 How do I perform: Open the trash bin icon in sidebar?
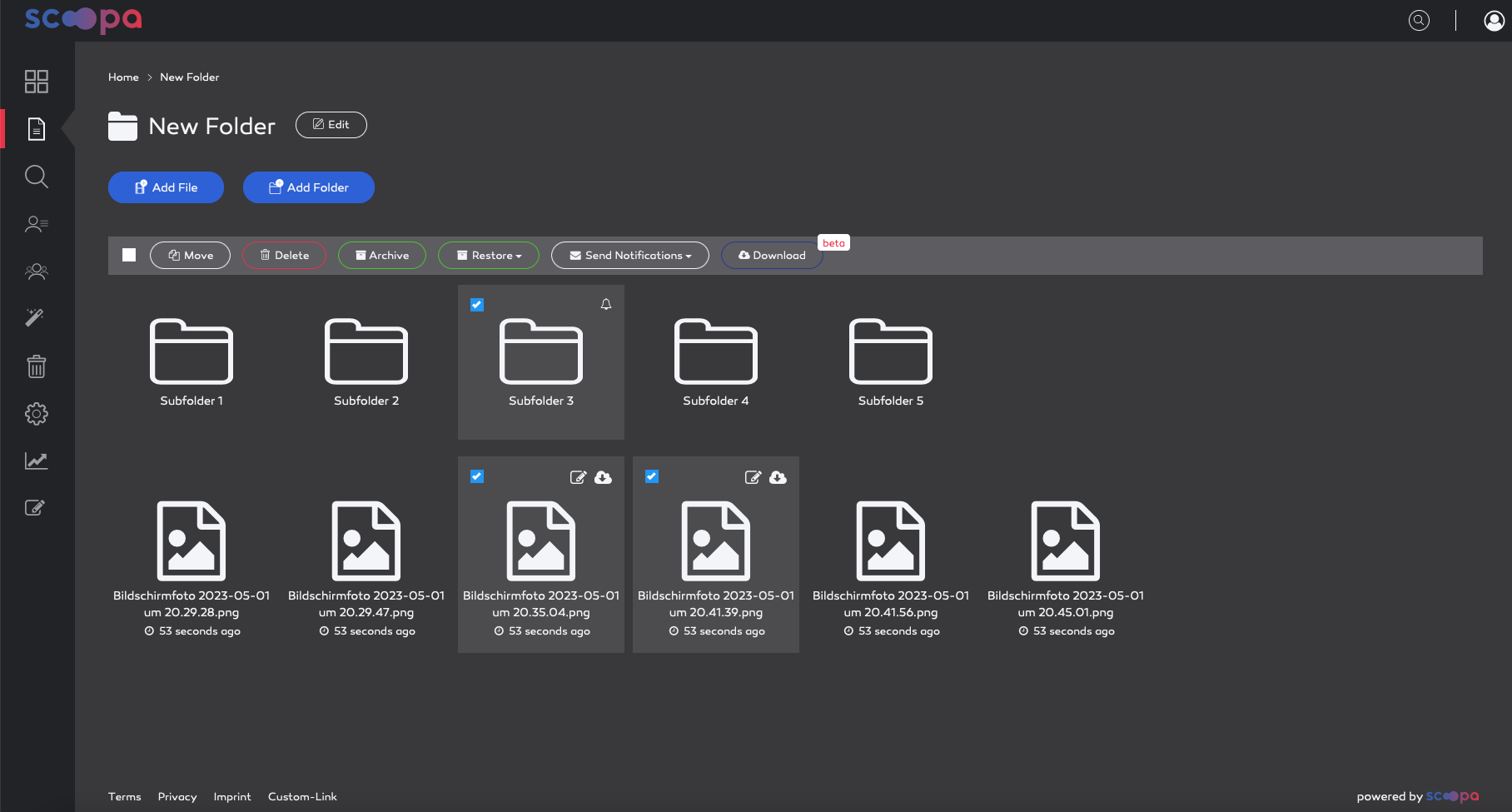[37, 366]
